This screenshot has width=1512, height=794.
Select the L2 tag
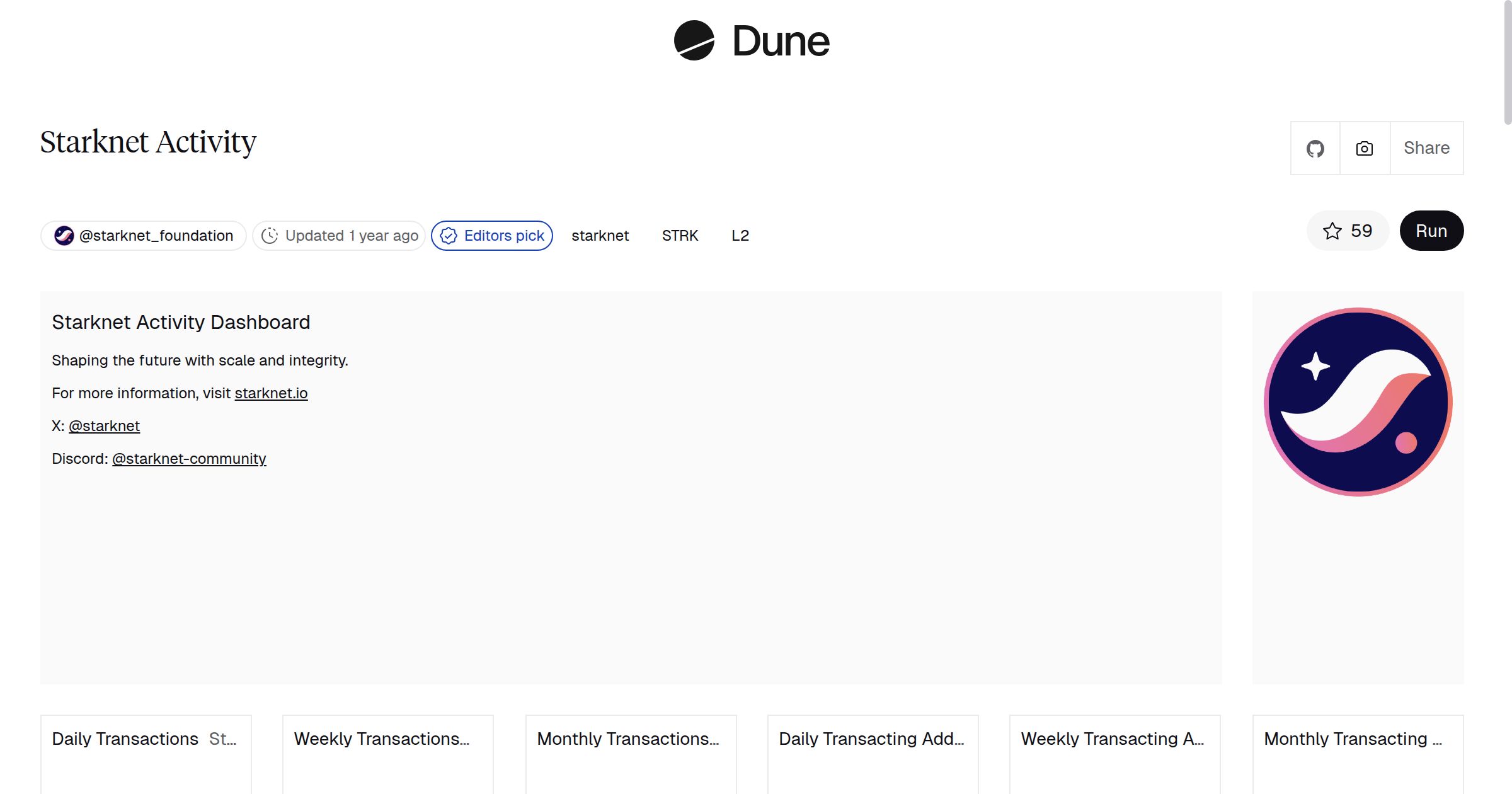(x=740, y=236)
